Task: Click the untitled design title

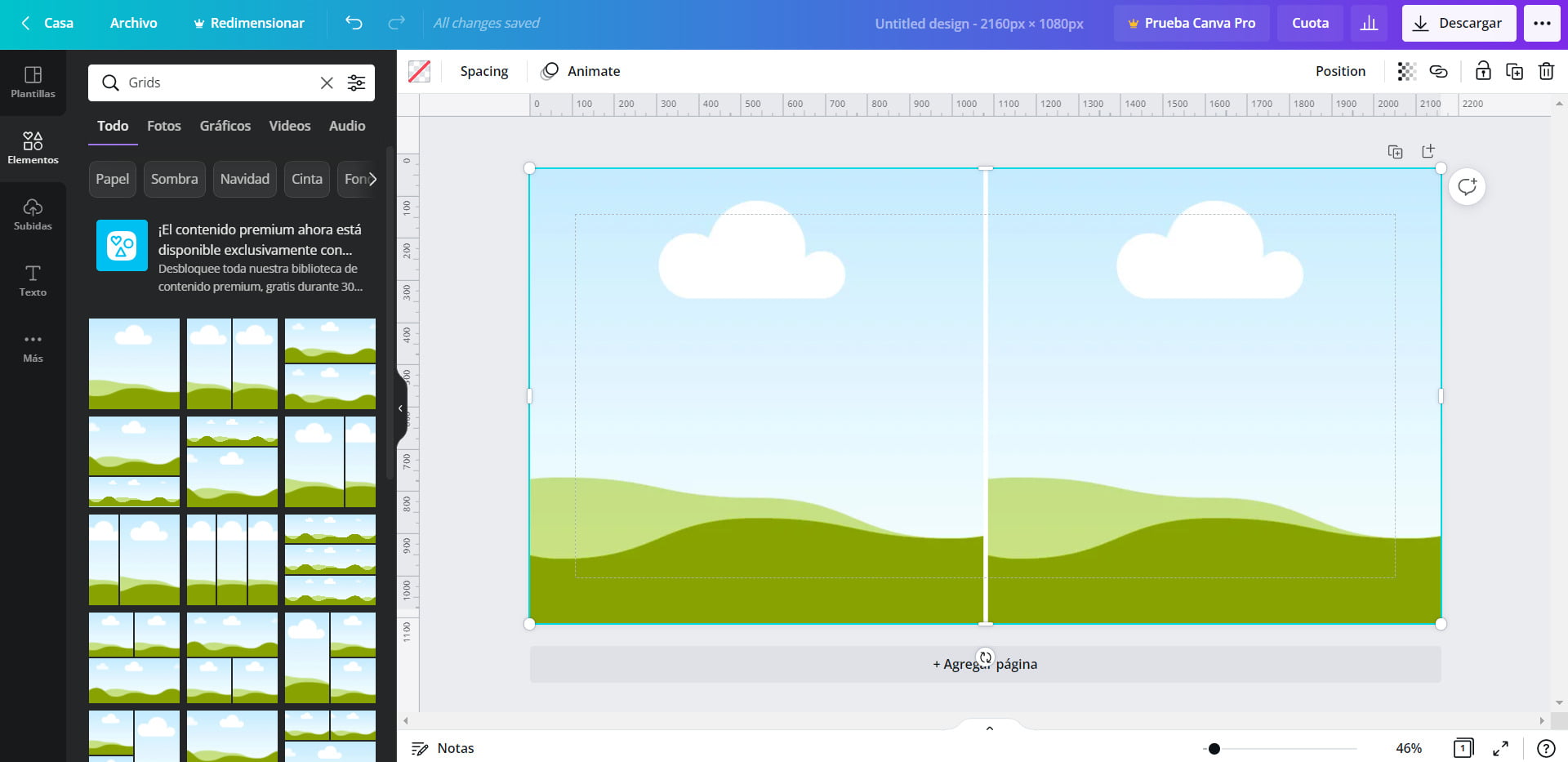Action: [x=979, y=24]
